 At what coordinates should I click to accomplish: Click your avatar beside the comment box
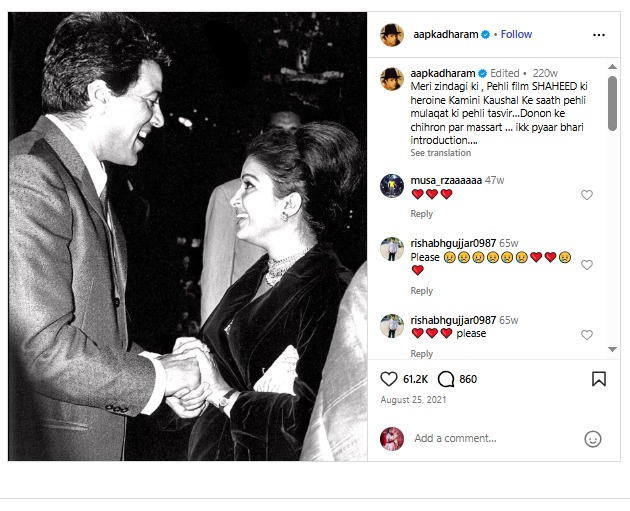[x=392, y=438]
